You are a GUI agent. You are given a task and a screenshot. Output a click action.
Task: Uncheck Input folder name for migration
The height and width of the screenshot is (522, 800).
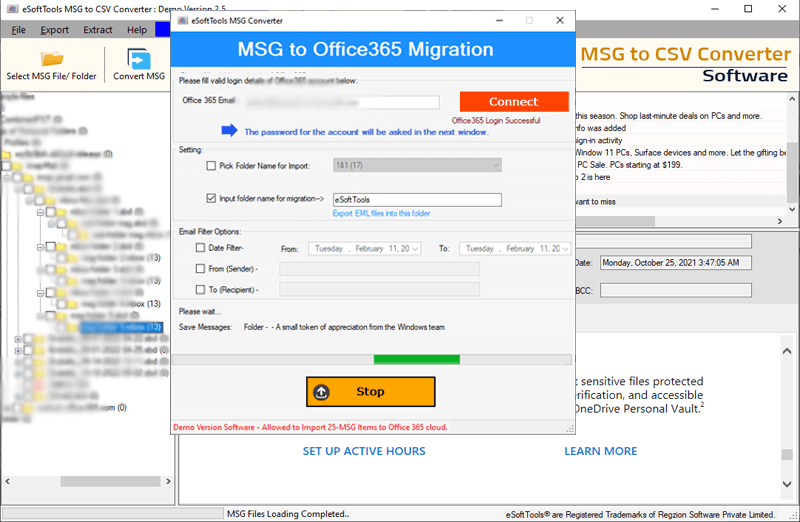(211, 199)
